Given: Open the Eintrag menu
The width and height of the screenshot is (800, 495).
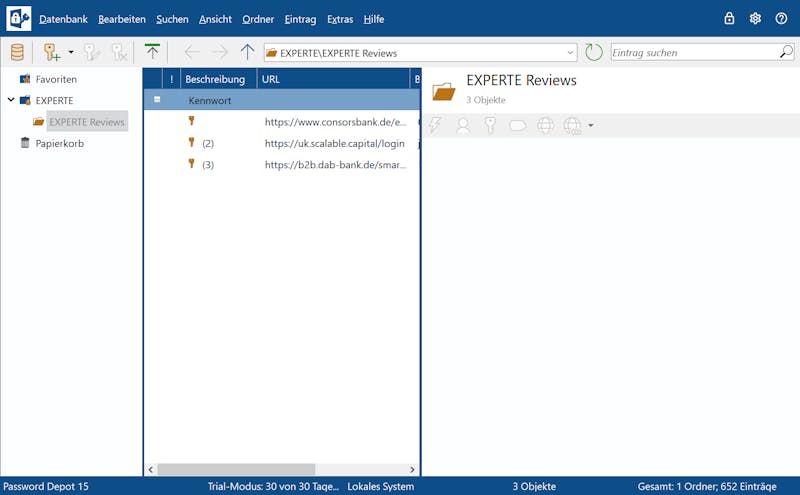Looking at the screenshot, I should coord(300,19).
